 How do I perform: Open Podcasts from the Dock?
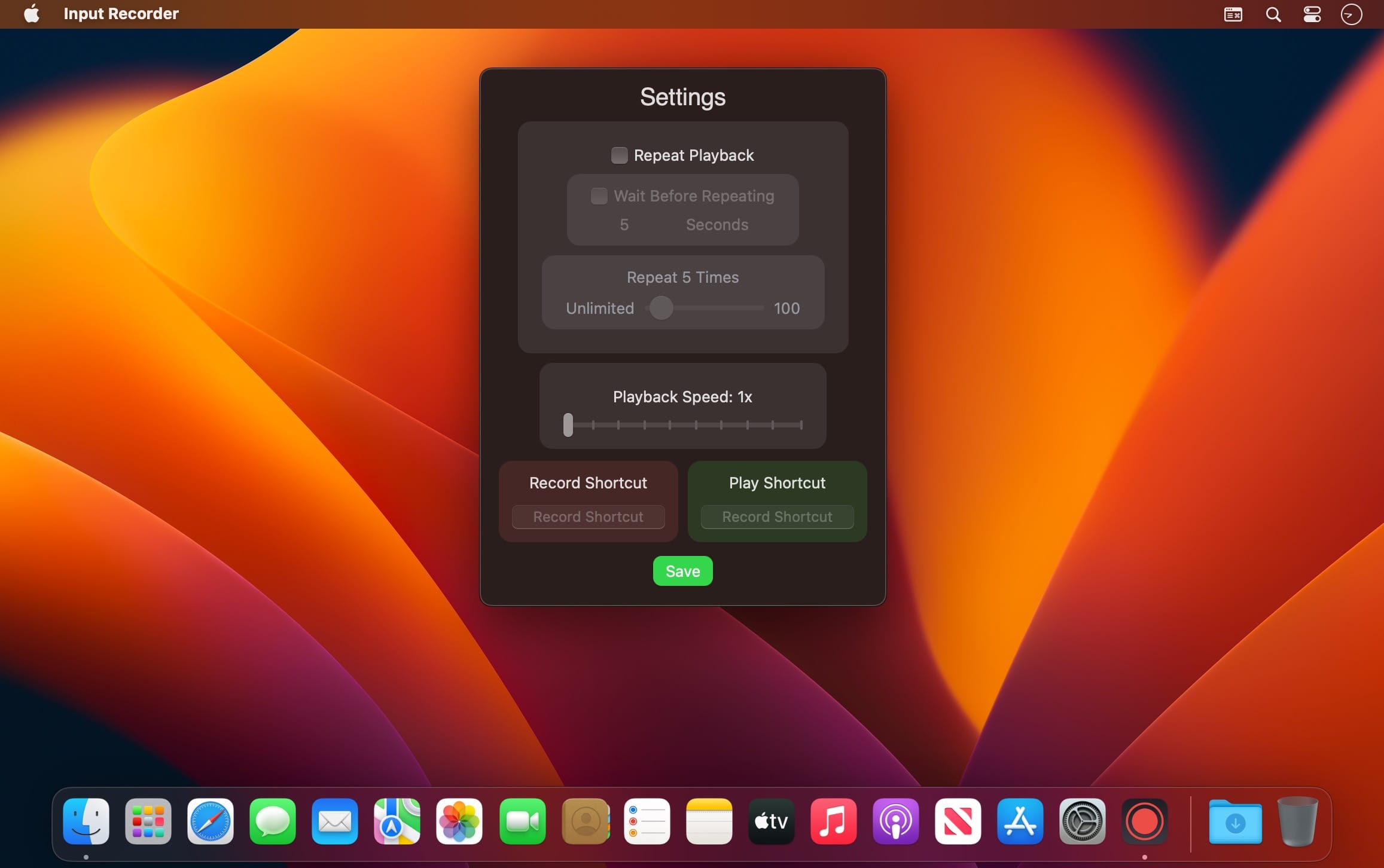click(x=896, y=821)
